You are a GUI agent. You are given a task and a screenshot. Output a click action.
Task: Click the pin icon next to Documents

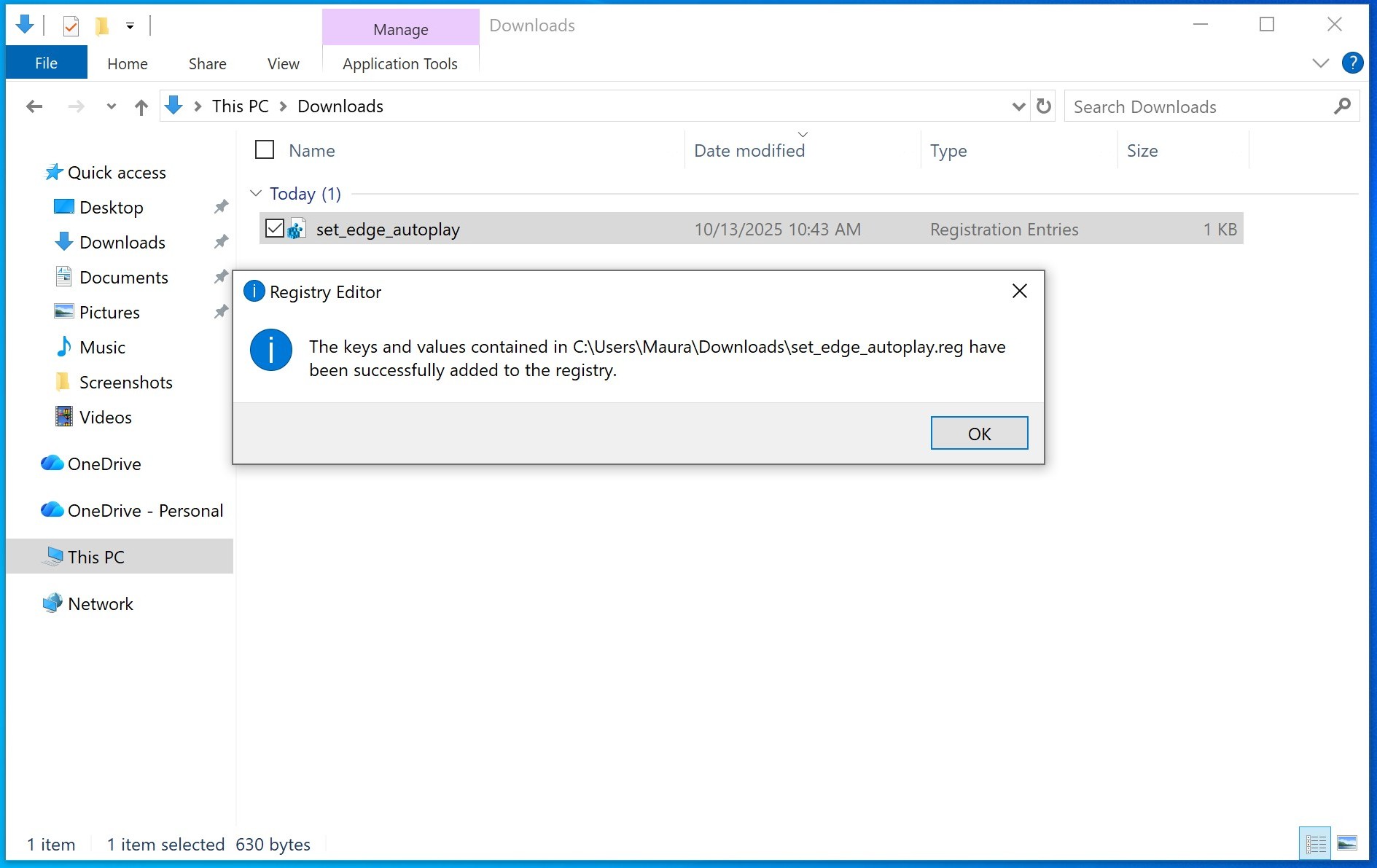[221, 277]
